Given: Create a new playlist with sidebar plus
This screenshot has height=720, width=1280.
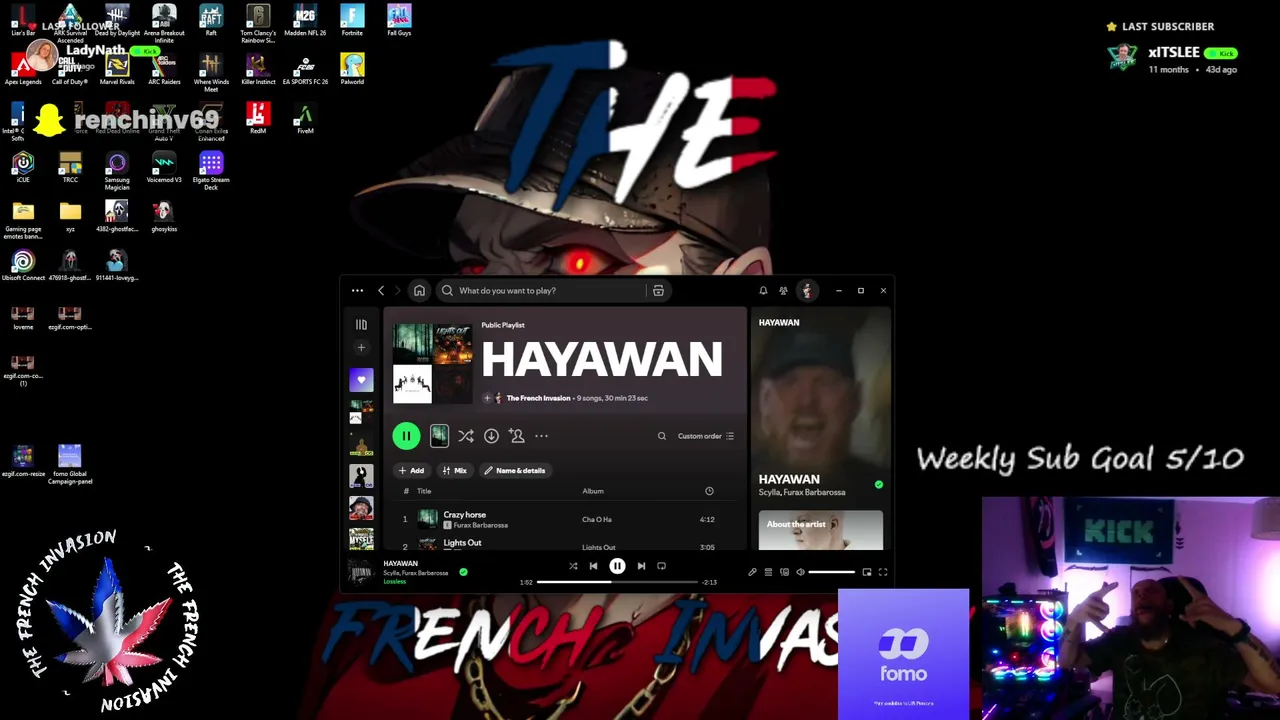Looking at the screenshot, I should (361, 348).
